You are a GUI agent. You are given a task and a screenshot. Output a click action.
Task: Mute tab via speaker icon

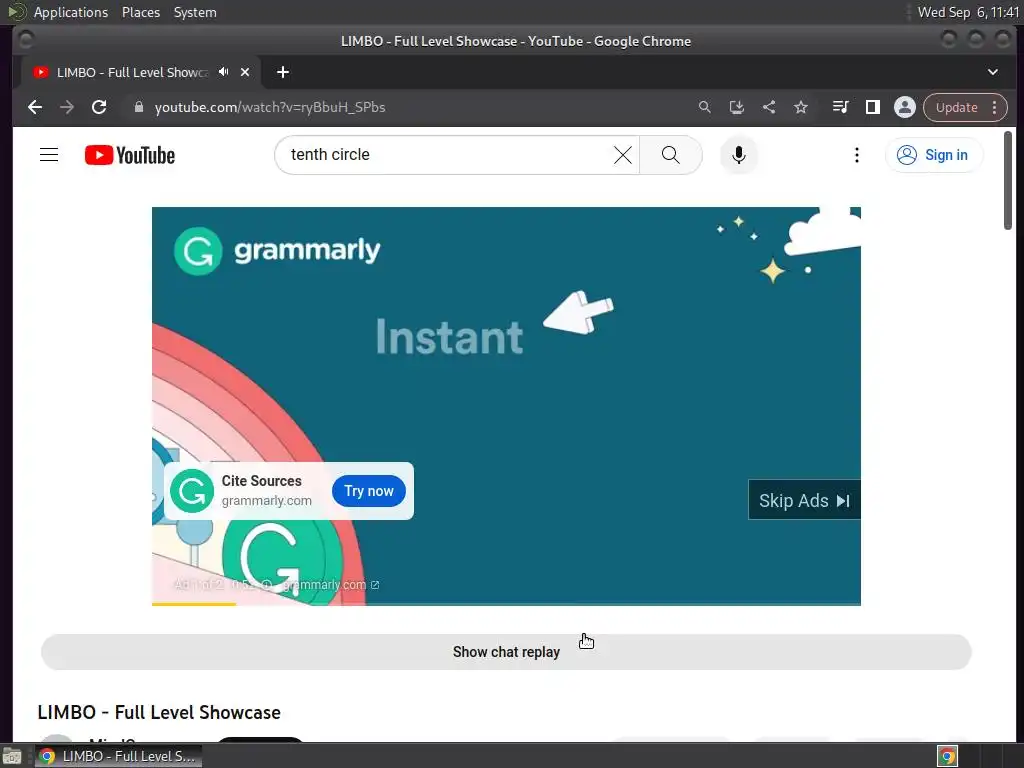[x=224, y=72]
